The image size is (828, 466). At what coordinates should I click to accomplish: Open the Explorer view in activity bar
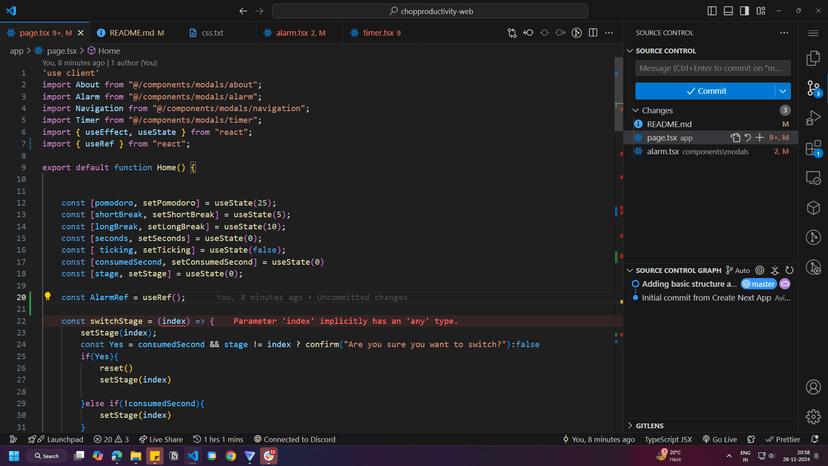pos(813,59)
